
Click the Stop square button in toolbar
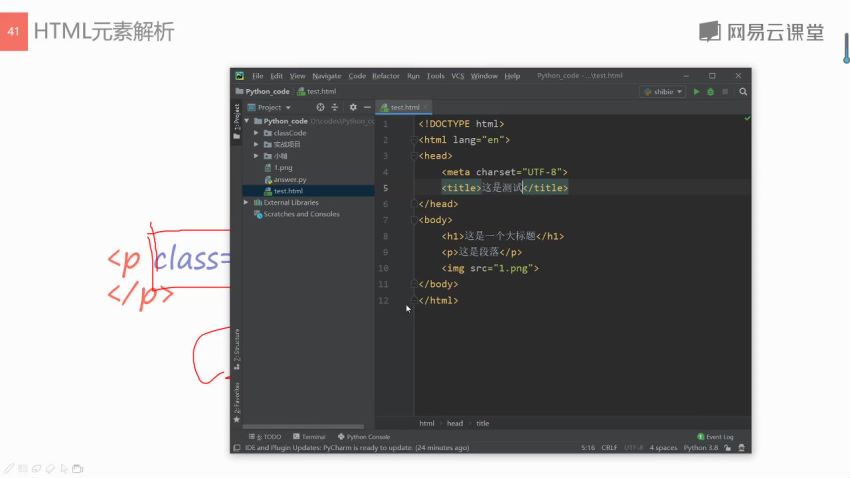pos(725,92)
